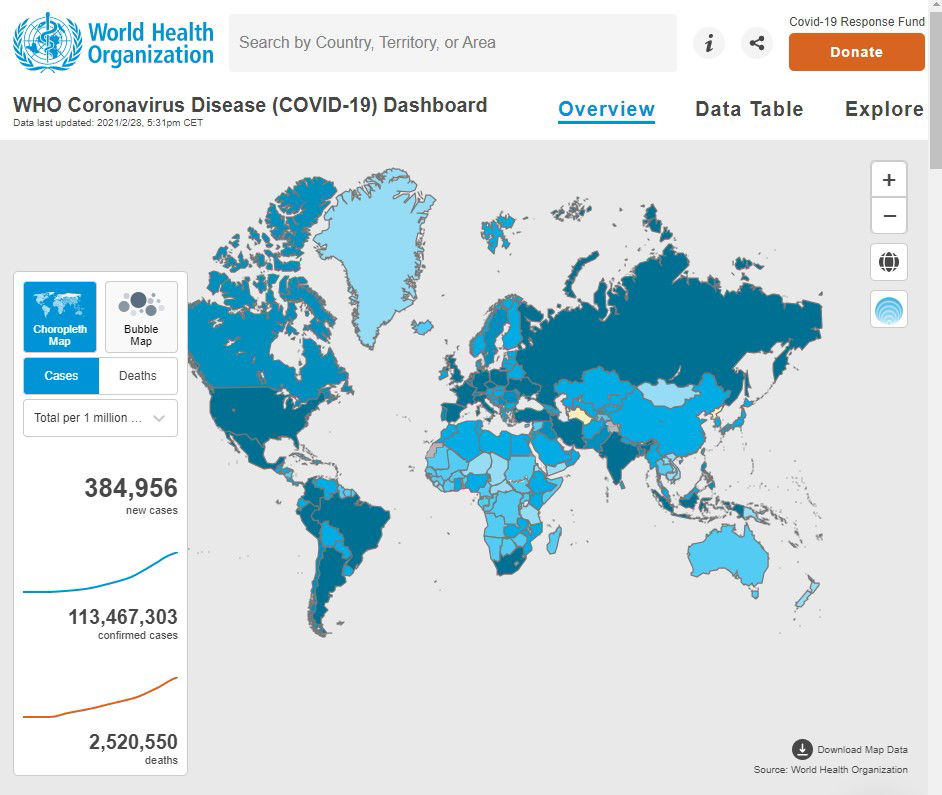
Task: Click the Donate button
Action: 856,52
